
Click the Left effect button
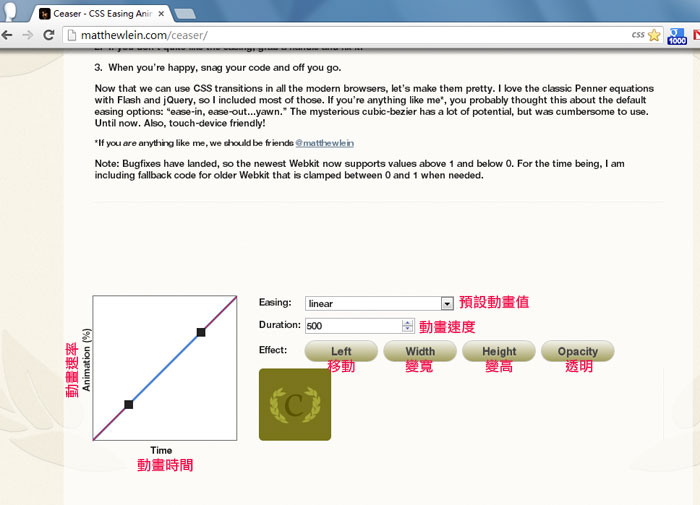pyautogui.click(x=341, y=351)
